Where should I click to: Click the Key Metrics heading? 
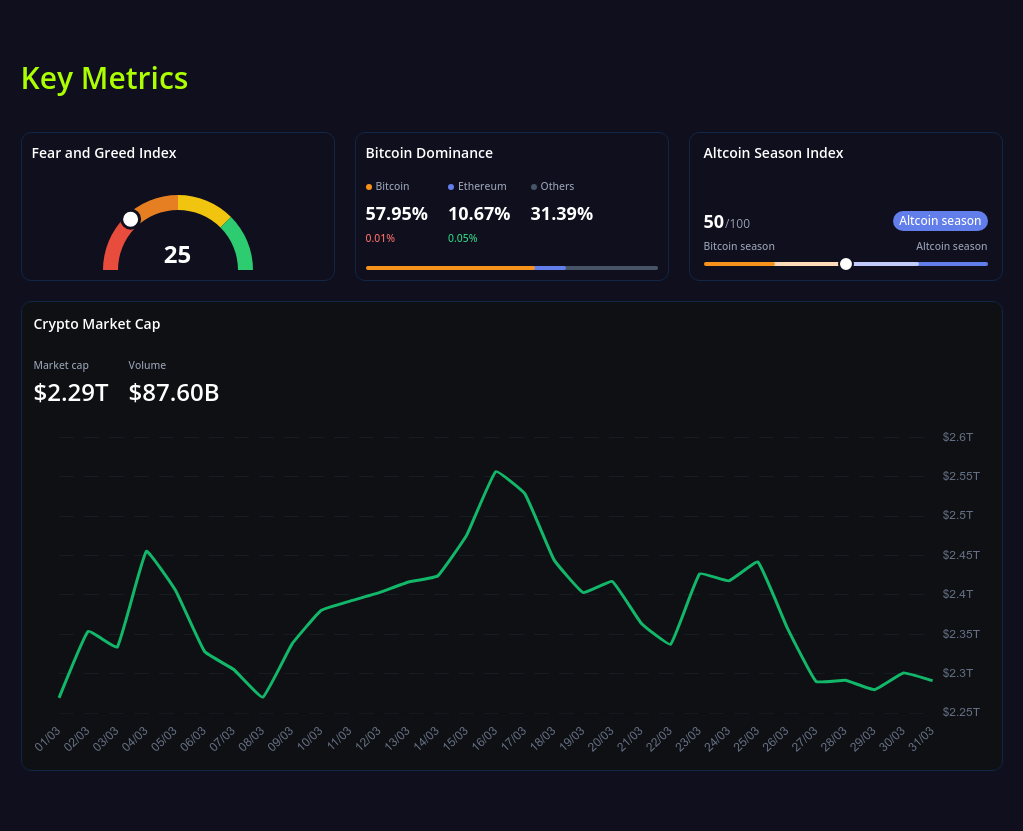(x=104, y=78)
